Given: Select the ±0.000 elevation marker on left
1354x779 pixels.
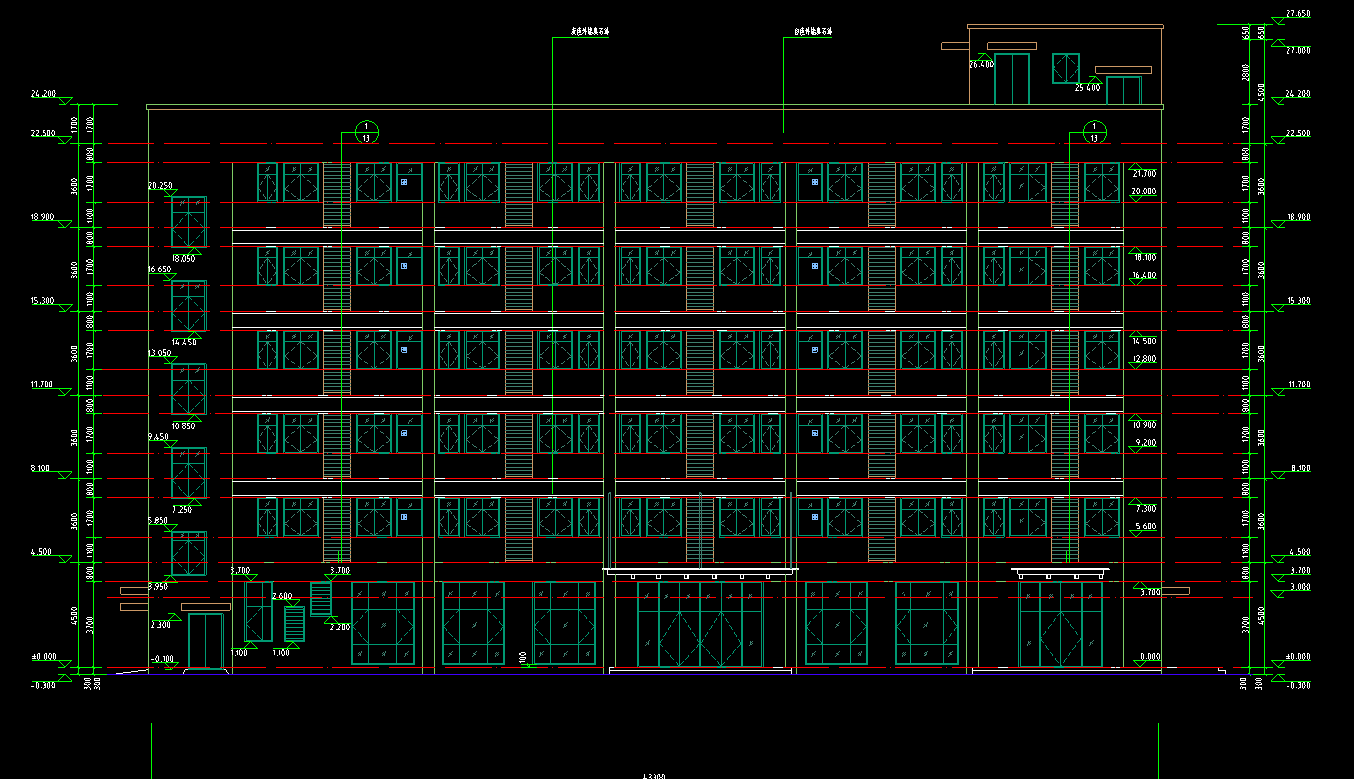Looking at the screenshot, I should (43, 657).
